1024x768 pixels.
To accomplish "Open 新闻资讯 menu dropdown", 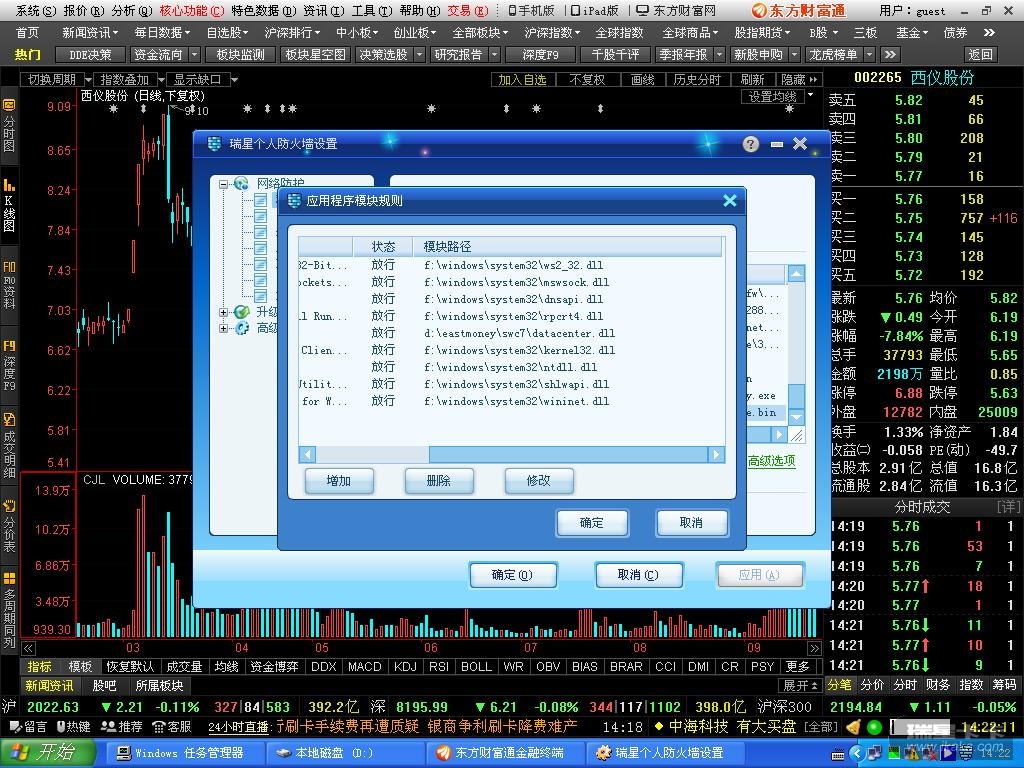I will [90, 32].
